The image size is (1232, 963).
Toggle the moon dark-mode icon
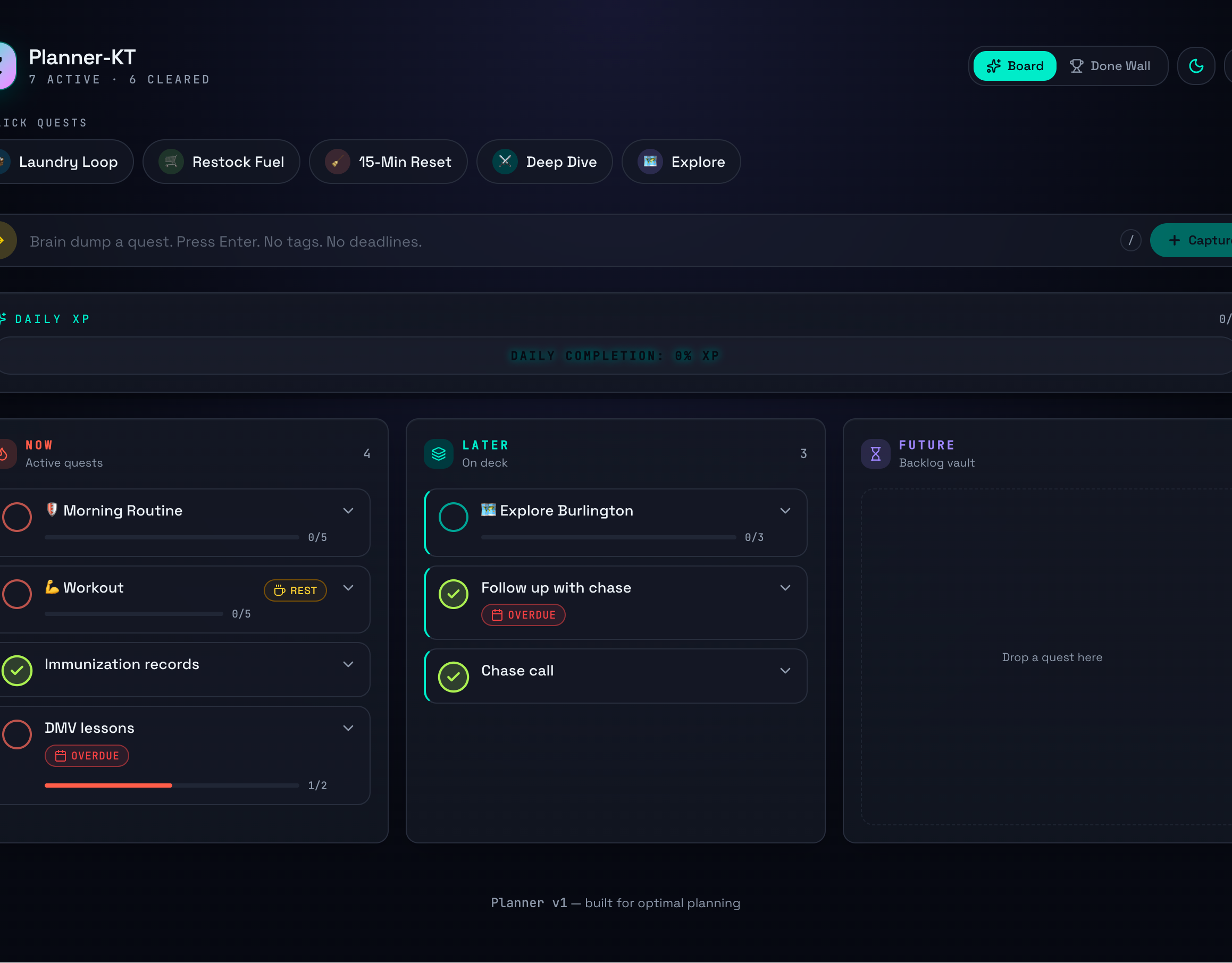click(x=1196, y=66)
